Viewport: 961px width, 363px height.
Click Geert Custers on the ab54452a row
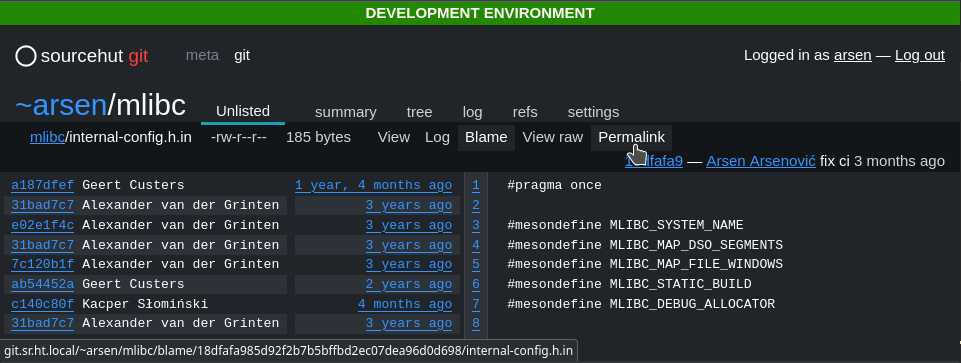(133, 284)
